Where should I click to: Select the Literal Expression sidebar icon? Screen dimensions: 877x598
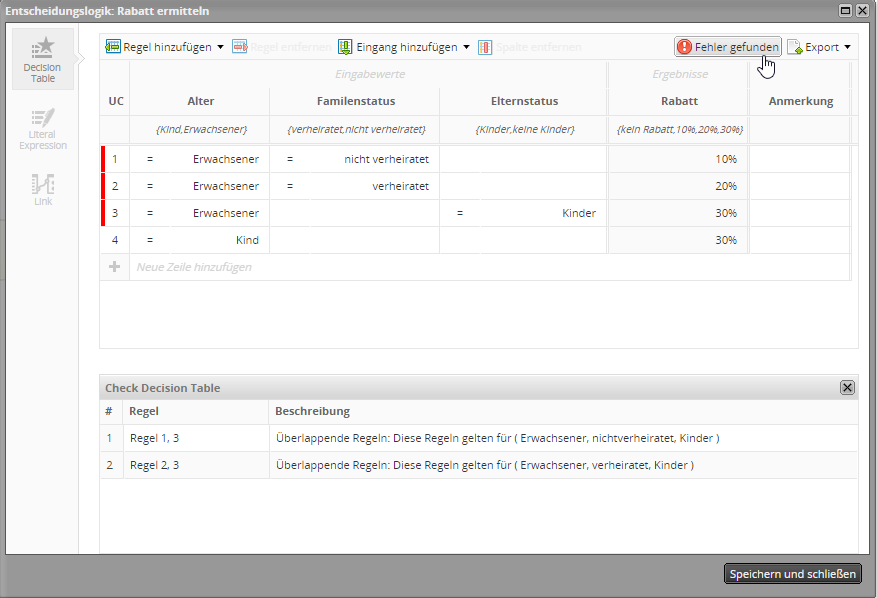tap(43, 129)
